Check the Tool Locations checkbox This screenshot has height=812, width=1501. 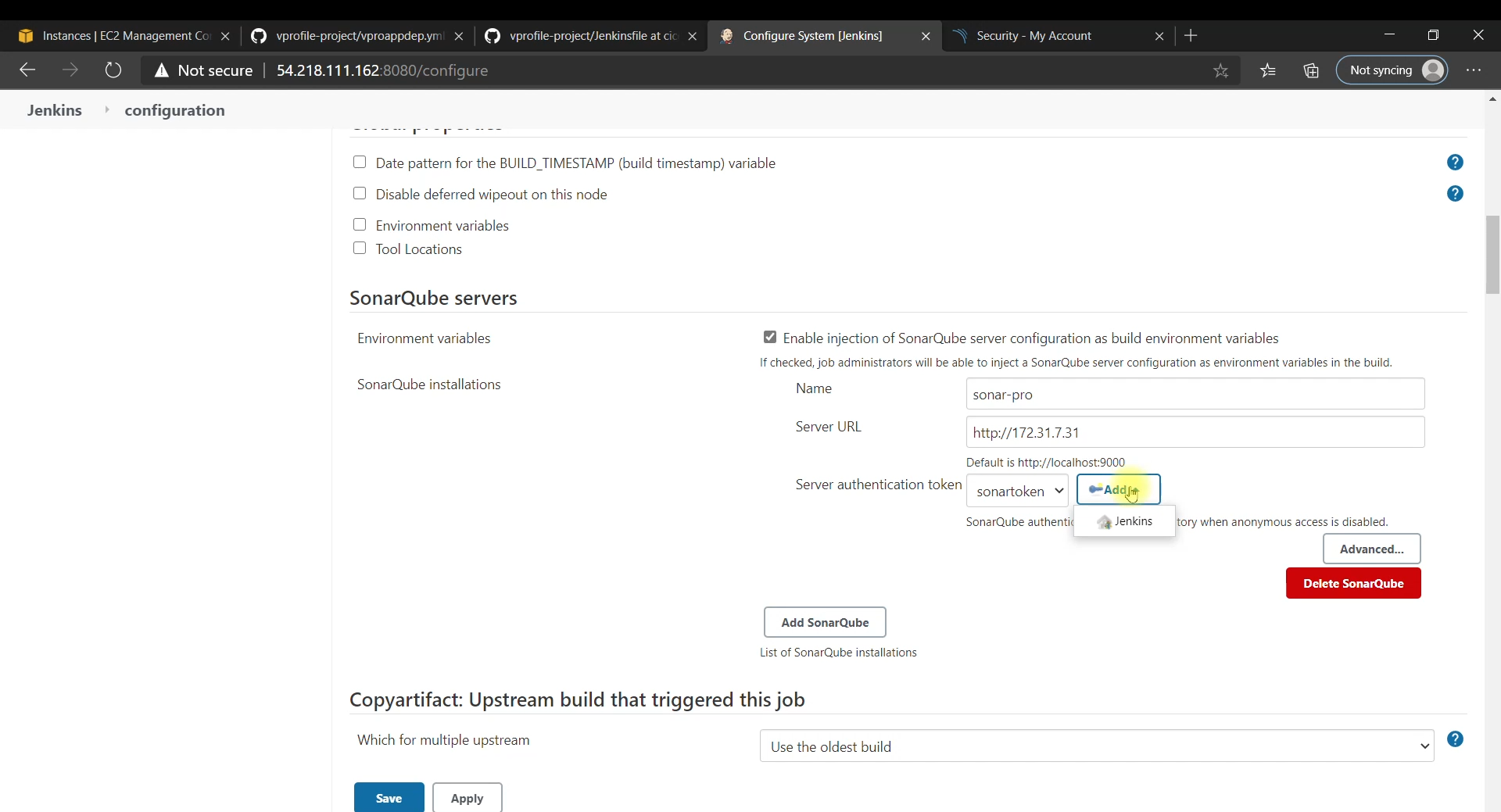360,248
